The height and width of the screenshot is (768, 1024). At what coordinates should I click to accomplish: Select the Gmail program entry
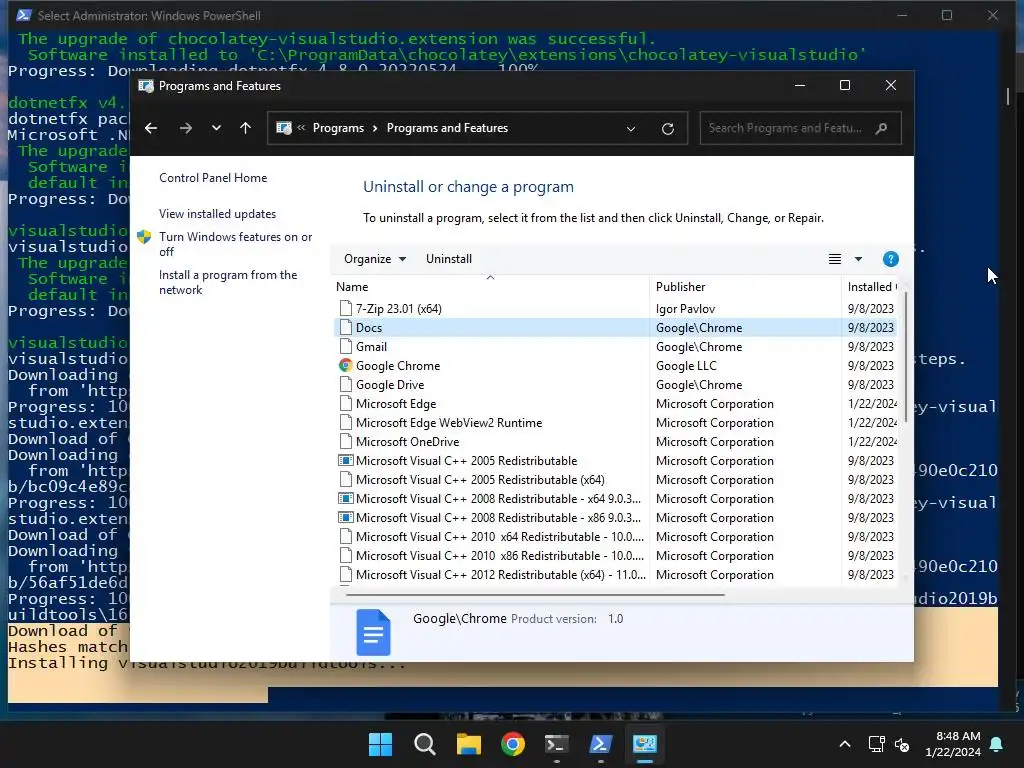point(371,347)
